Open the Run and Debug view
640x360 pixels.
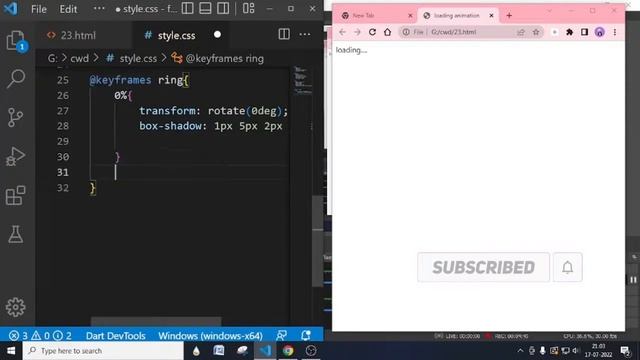click(16, 156)
